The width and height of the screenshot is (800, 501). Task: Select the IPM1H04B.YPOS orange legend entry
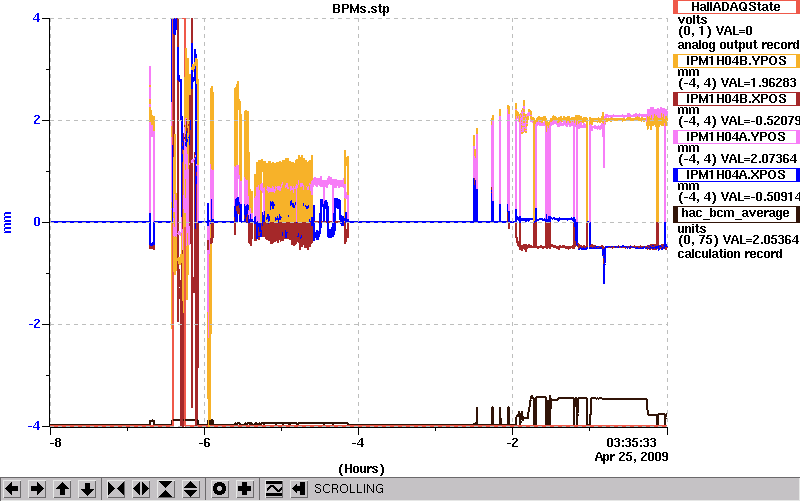(736, 61)
